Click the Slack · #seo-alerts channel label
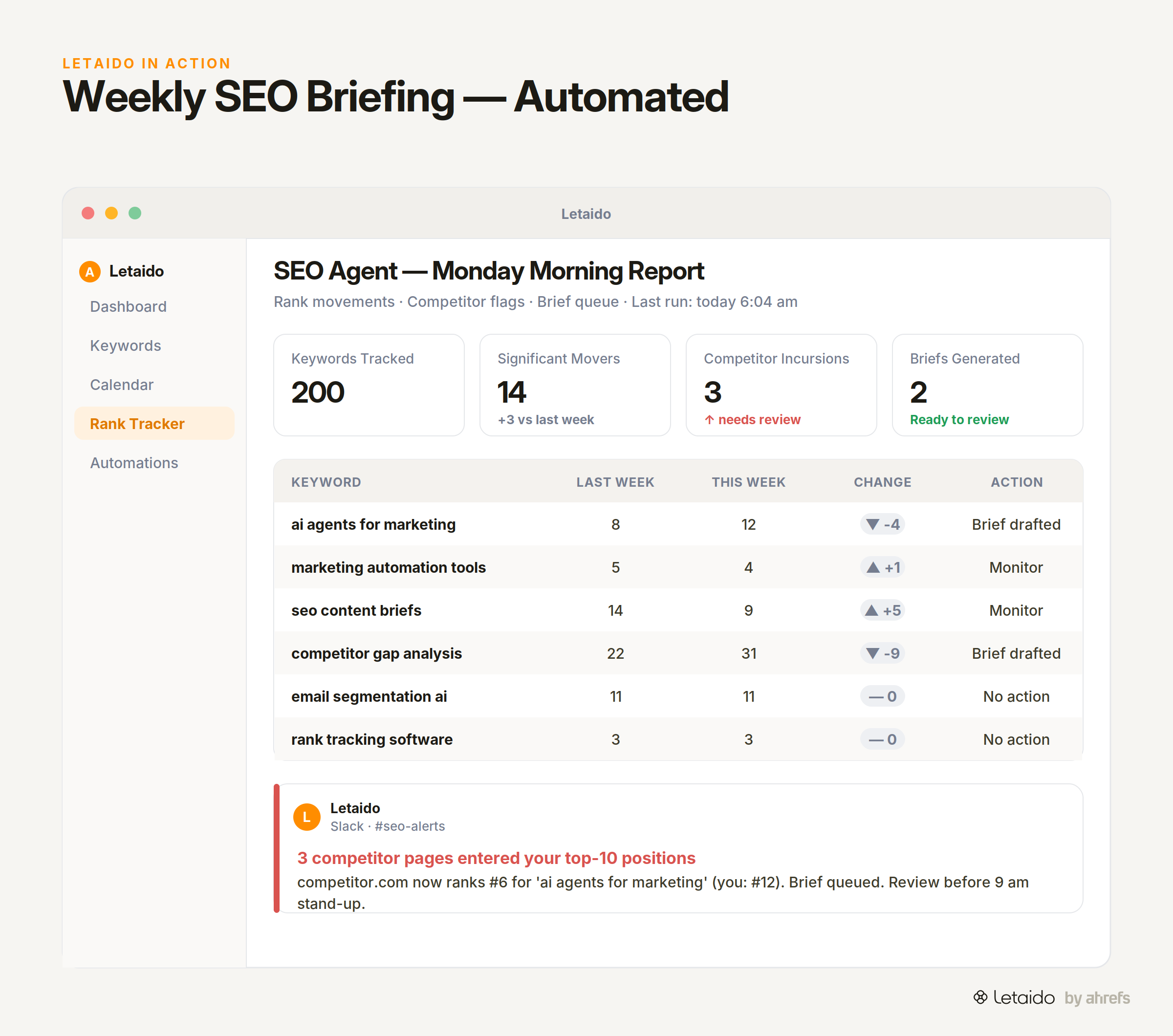The width and height of the screenshot is (1173, 1036). click(x=388, y=826)
